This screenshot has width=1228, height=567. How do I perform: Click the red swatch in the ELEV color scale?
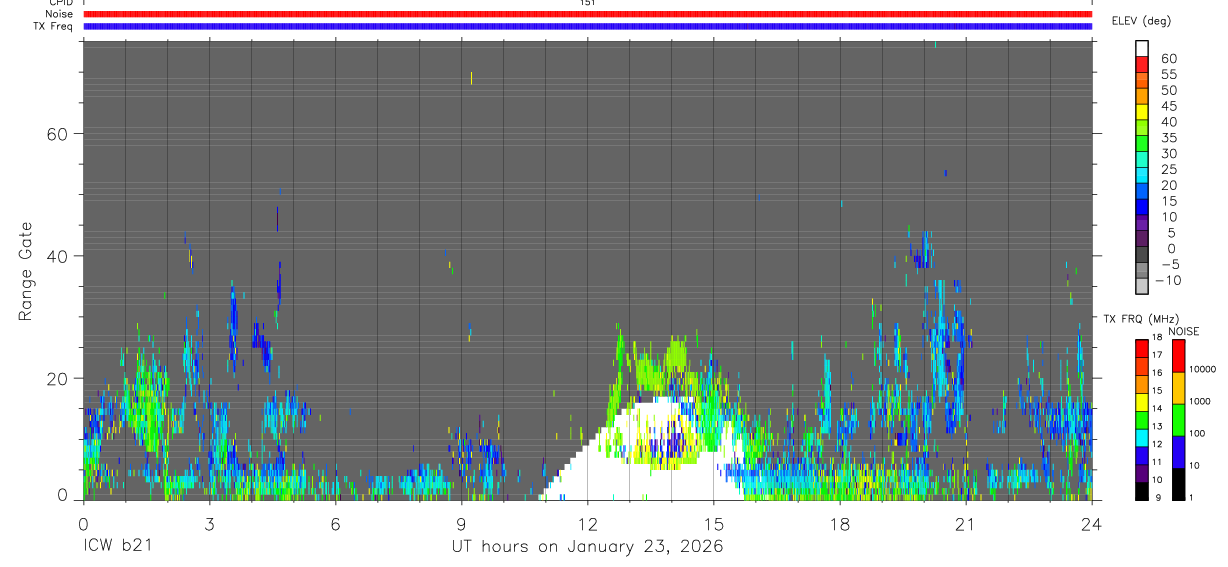pyautogui.click(x=1141, y=63)
